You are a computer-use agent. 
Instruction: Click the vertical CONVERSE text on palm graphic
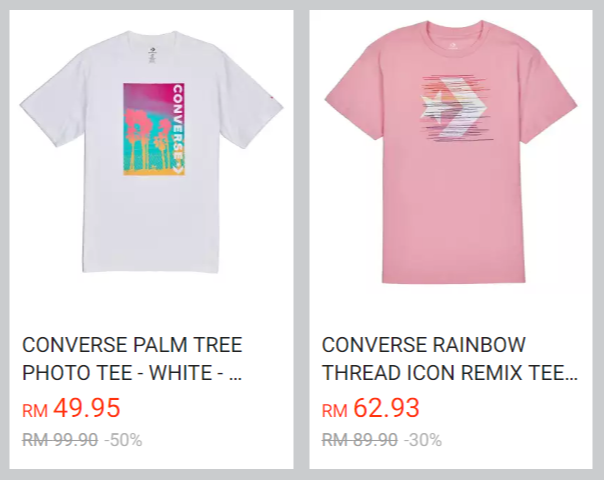click(x=178, y=124)
